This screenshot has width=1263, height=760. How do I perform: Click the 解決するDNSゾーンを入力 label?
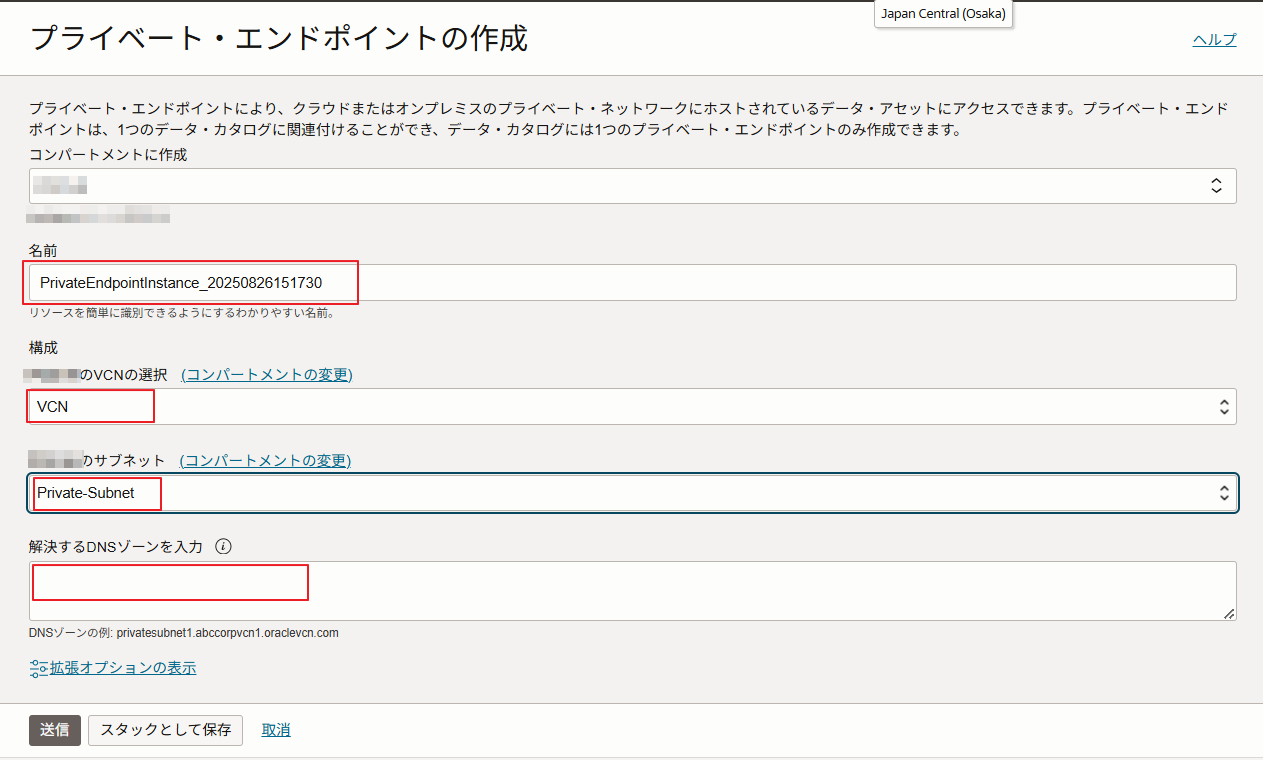(x=116, y=547)
